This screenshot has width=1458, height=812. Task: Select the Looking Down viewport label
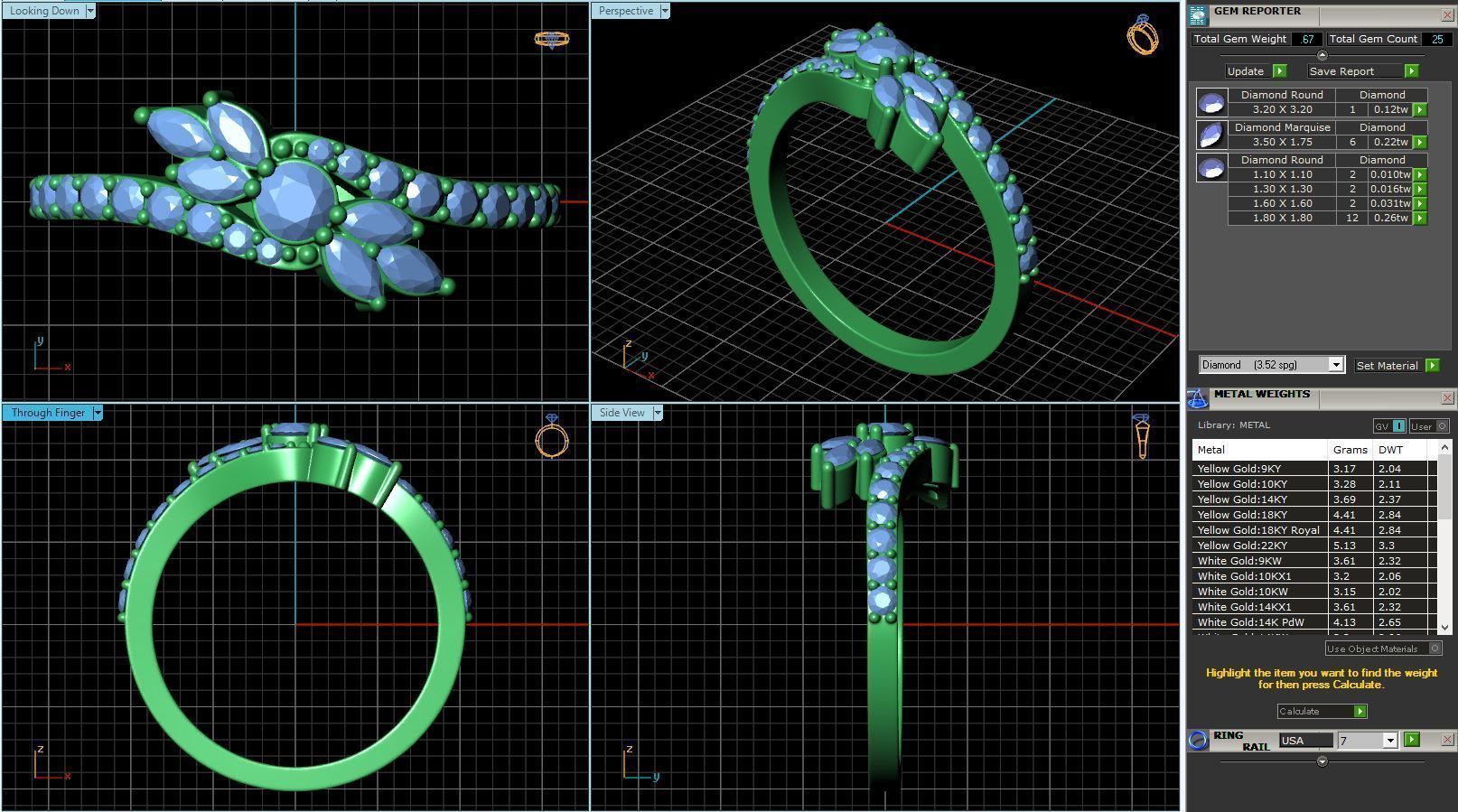coord(44,11)
